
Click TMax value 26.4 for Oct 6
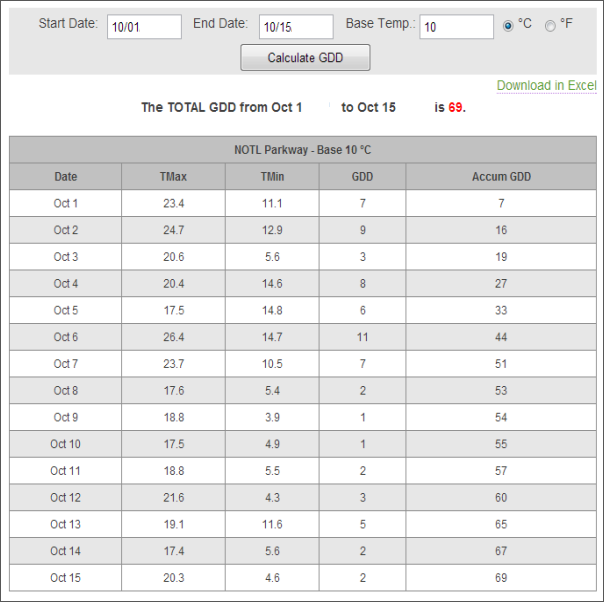[x=173, y=337]
